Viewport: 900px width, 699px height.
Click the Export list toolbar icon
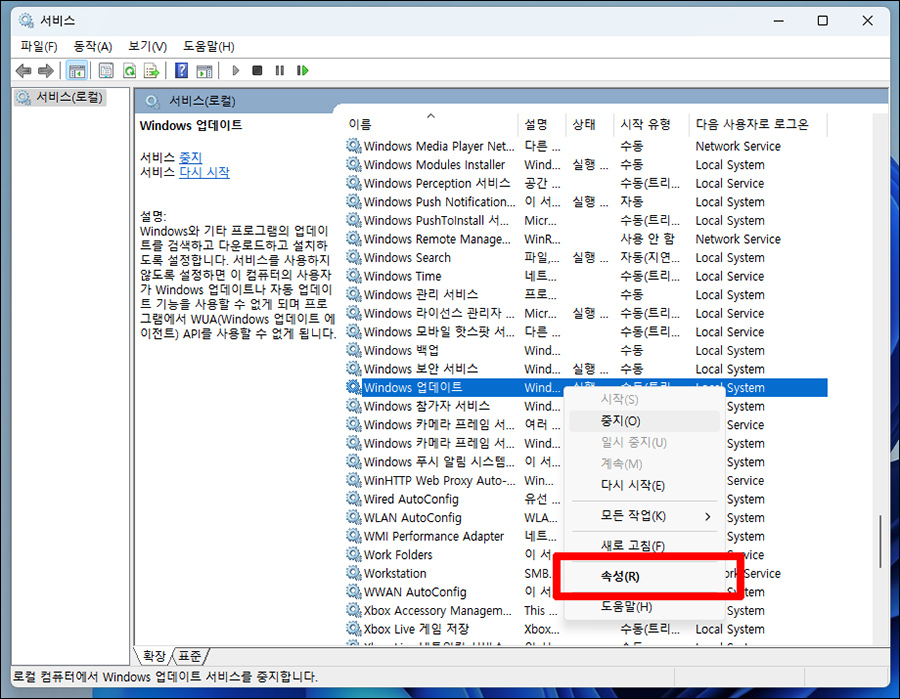click(x=152, y=71)
